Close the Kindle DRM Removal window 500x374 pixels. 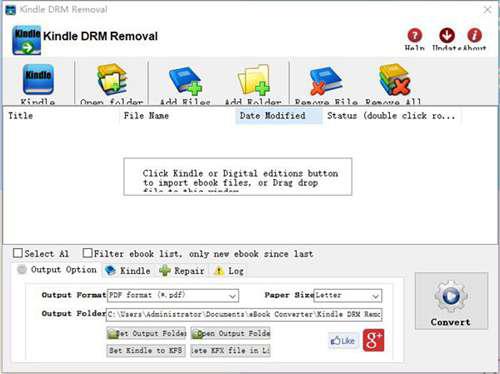tap(487, 10)
